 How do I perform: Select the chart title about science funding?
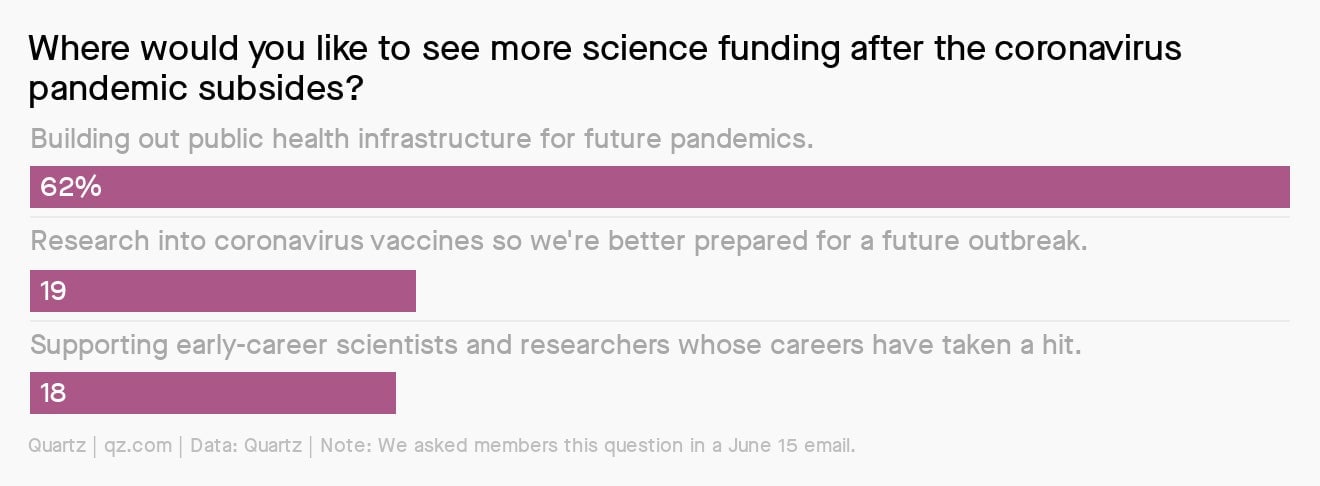pos(606,69)
